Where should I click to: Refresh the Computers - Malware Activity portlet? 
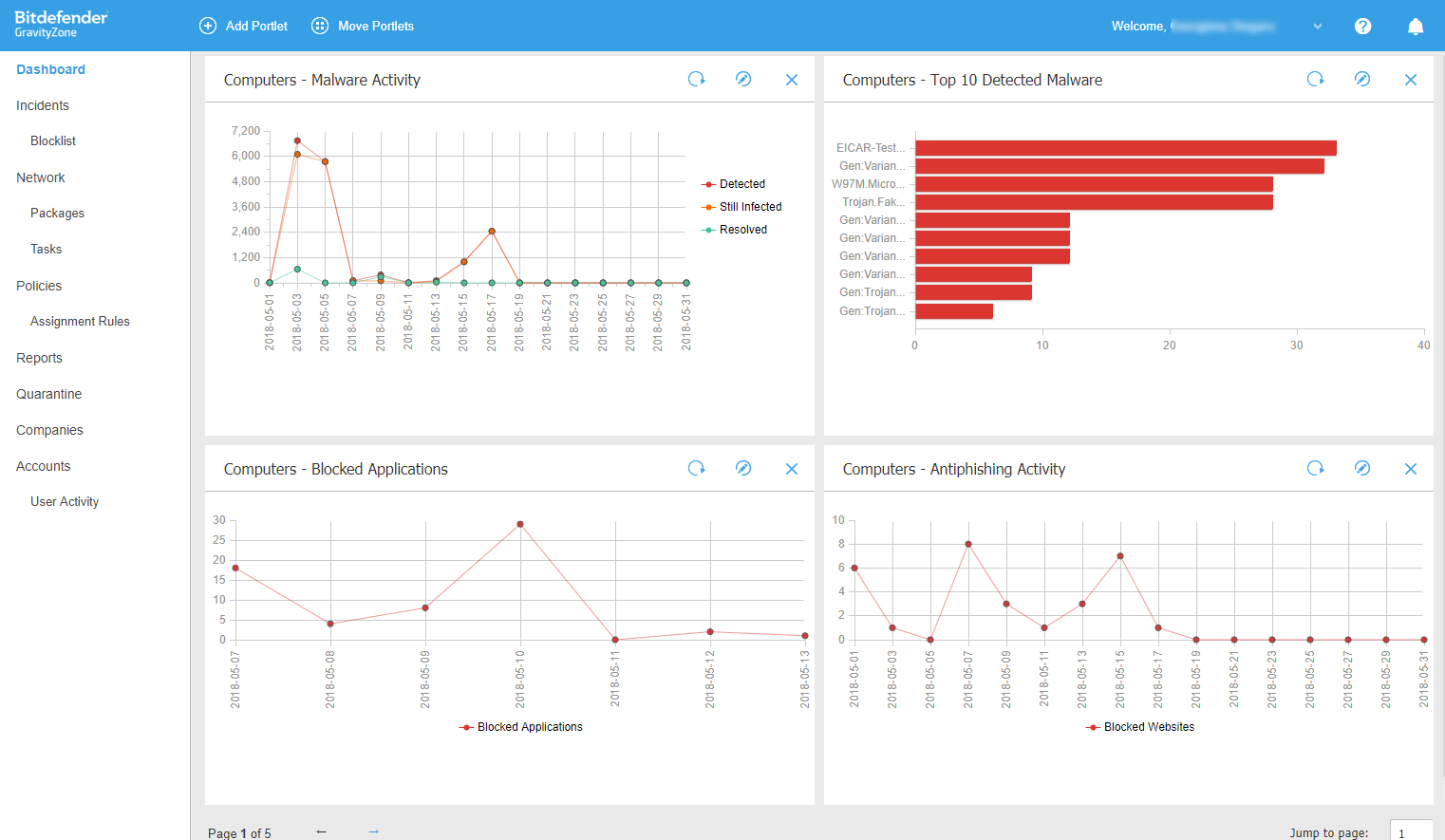(697, 80)
